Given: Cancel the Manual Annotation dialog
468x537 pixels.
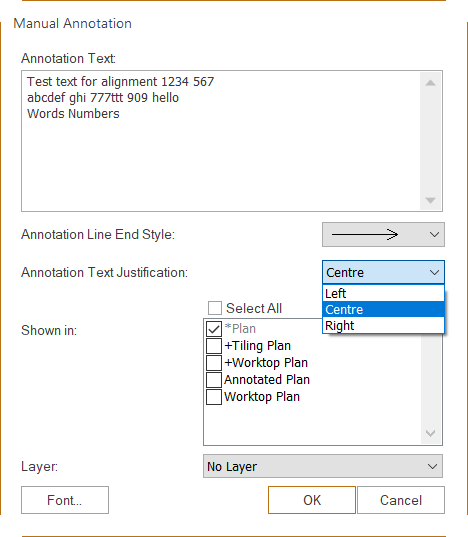Looking at the screenshot, I should coord(401,500).
